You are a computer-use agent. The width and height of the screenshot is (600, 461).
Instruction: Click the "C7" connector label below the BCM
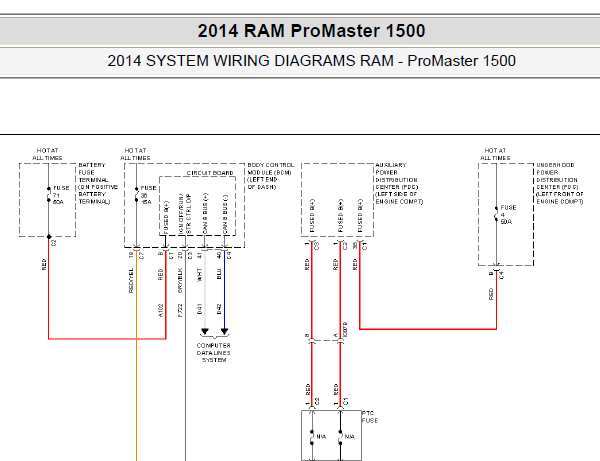(x=142, y=256)
